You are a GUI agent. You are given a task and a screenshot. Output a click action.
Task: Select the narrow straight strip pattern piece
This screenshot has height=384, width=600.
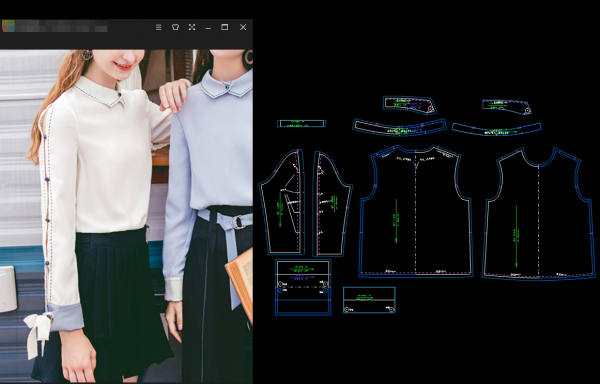[x=302, y=124]
